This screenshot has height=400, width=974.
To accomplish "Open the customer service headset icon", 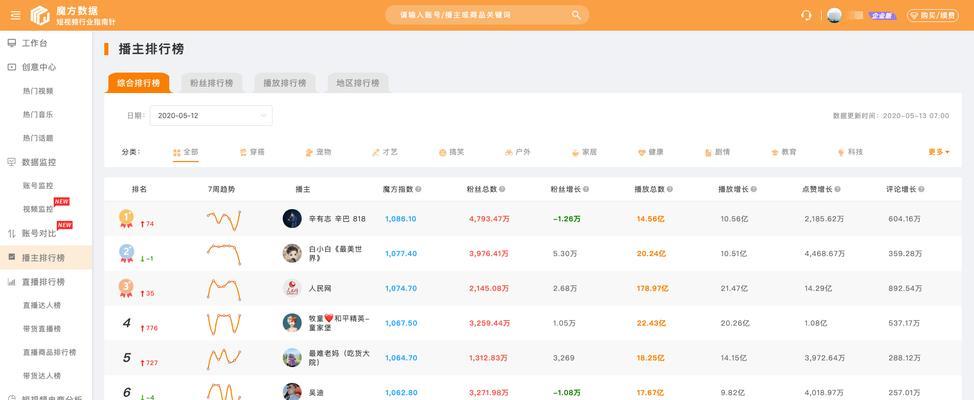I will pyautogui.click(x=806, y=16).
